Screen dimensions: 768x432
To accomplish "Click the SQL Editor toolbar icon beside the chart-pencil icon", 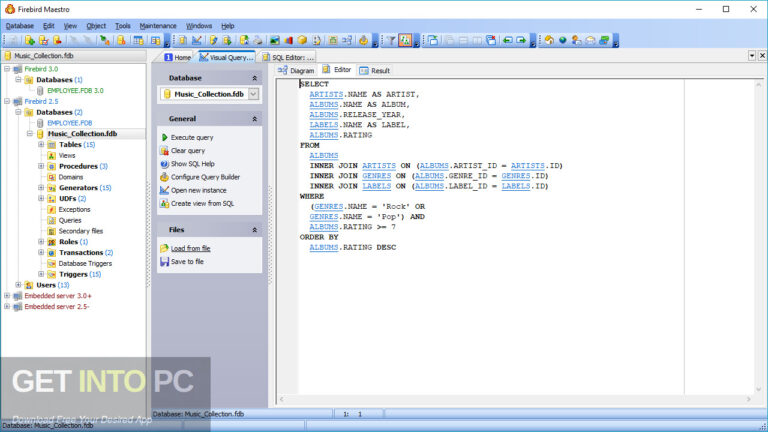I will [x=182, y=40].
